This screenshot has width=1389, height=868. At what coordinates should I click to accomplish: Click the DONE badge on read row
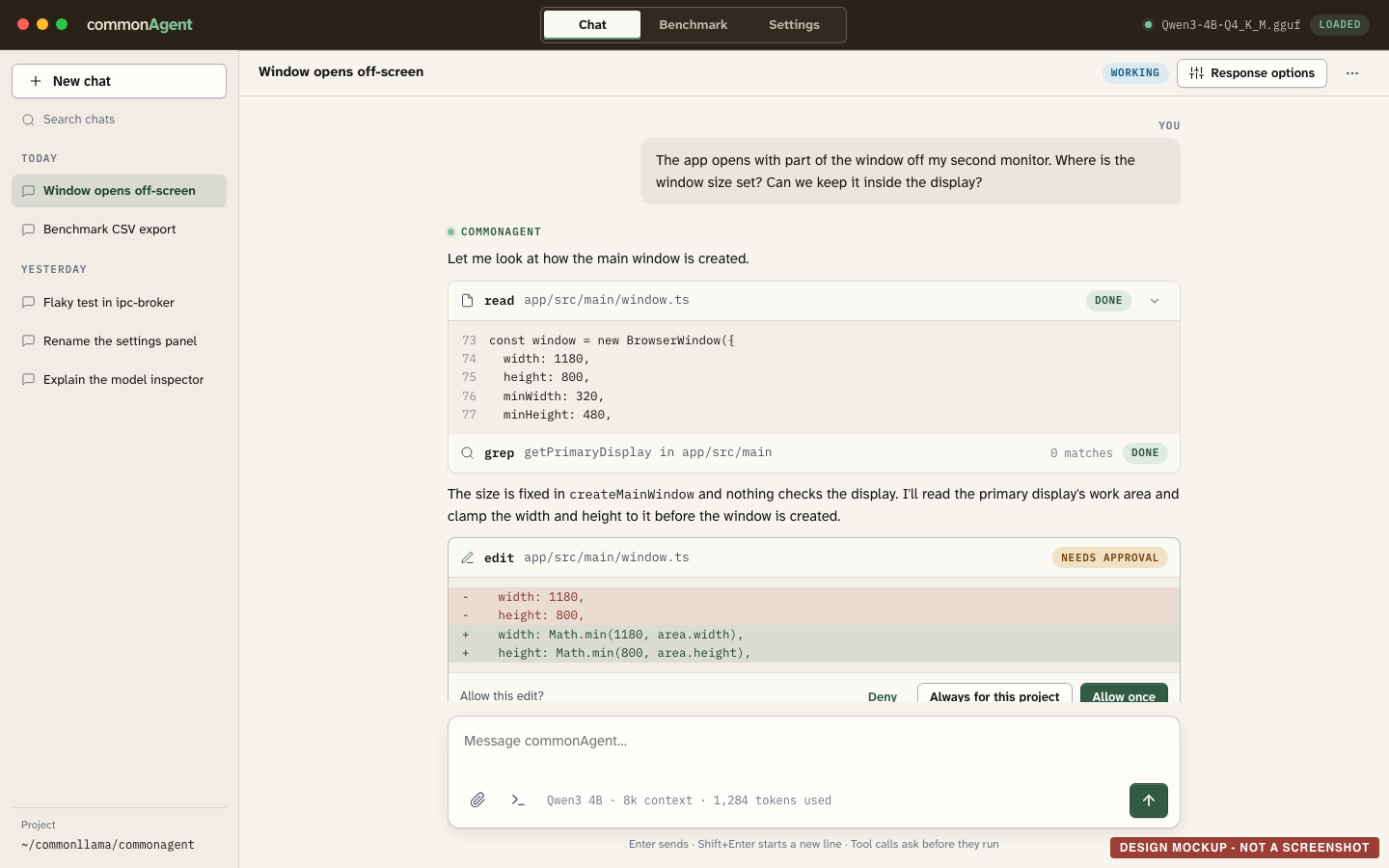pos(1108,301)
